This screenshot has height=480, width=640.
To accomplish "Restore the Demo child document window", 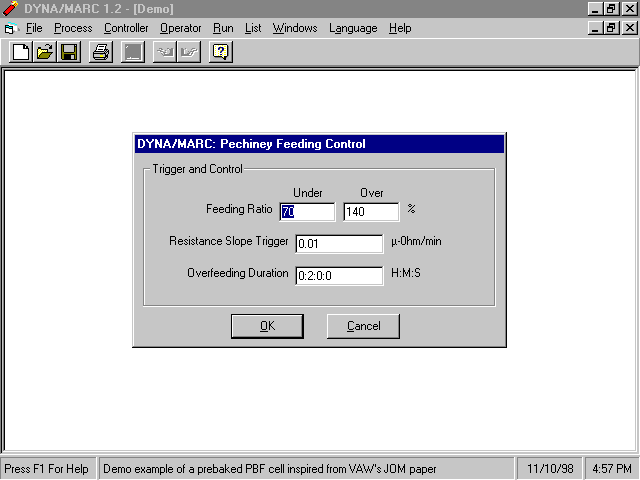I will coord(611,28).
